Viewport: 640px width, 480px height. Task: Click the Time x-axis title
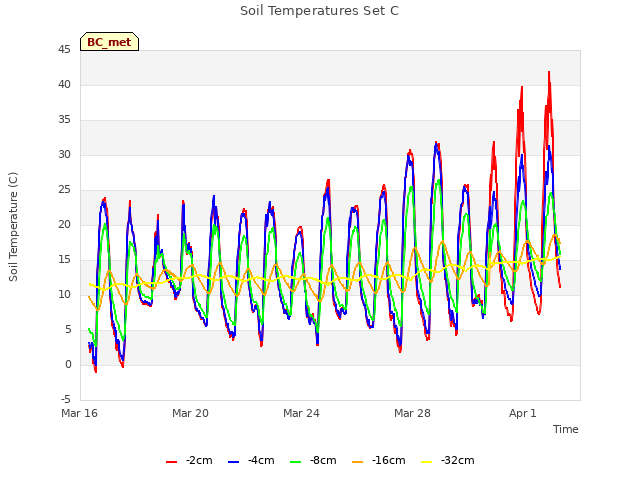point(566,429)
